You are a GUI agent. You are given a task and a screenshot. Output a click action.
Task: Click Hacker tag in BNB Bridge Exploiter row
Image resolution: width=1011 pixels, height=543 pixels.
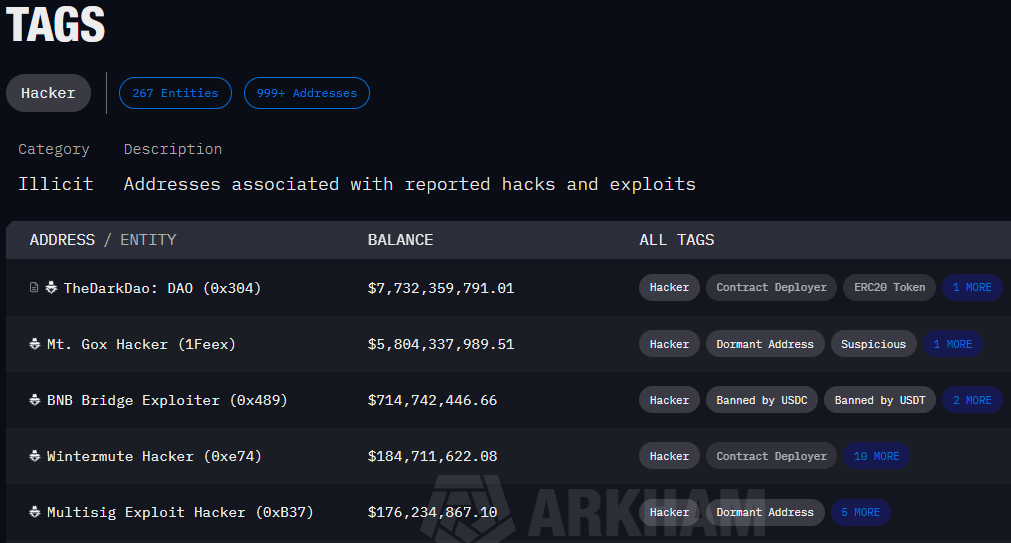click(x=669, y=400)
